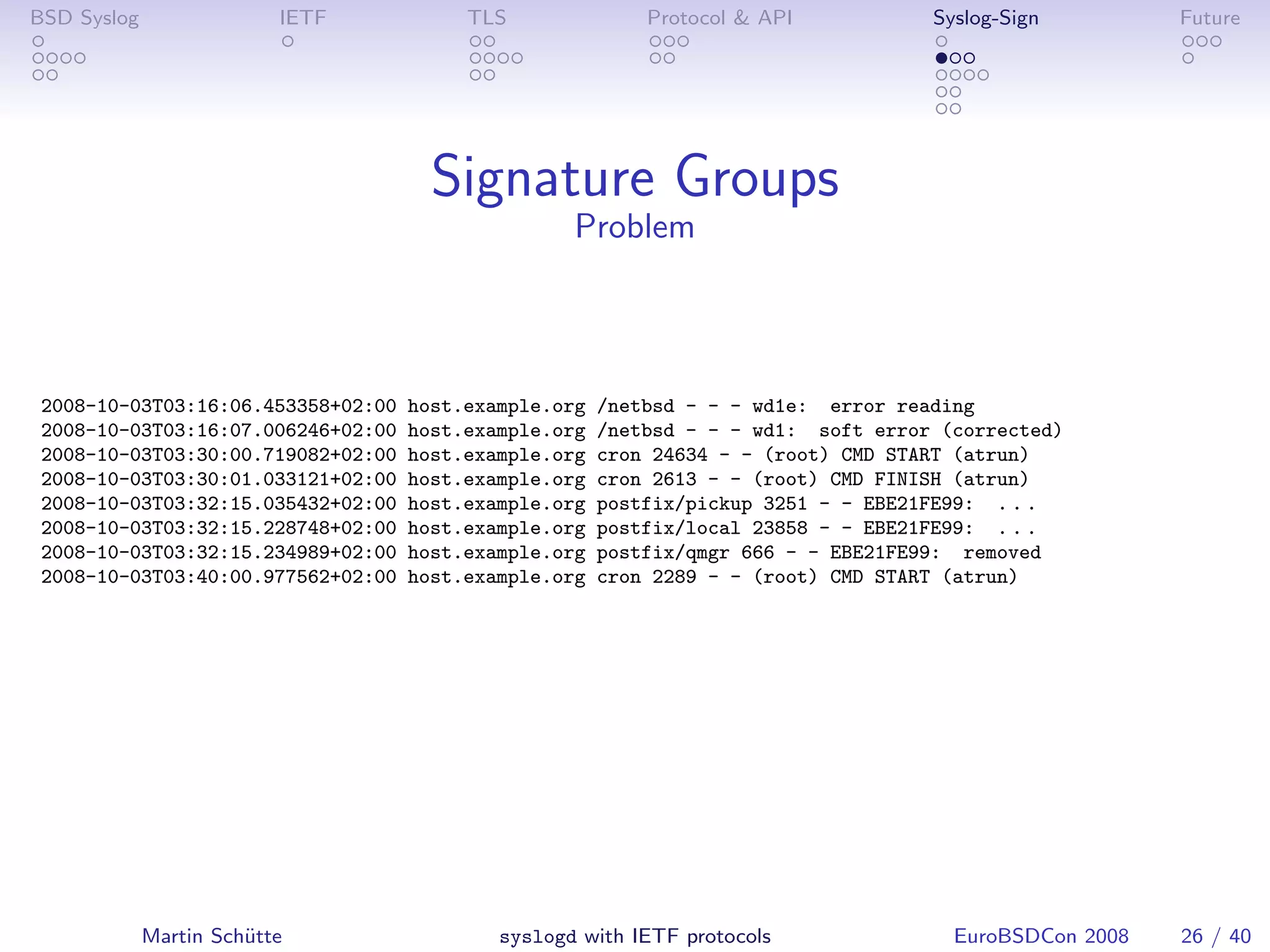Click the Signature Groups slide title
This screenshot has width=1270, height=952.
[x=635, y=178]
